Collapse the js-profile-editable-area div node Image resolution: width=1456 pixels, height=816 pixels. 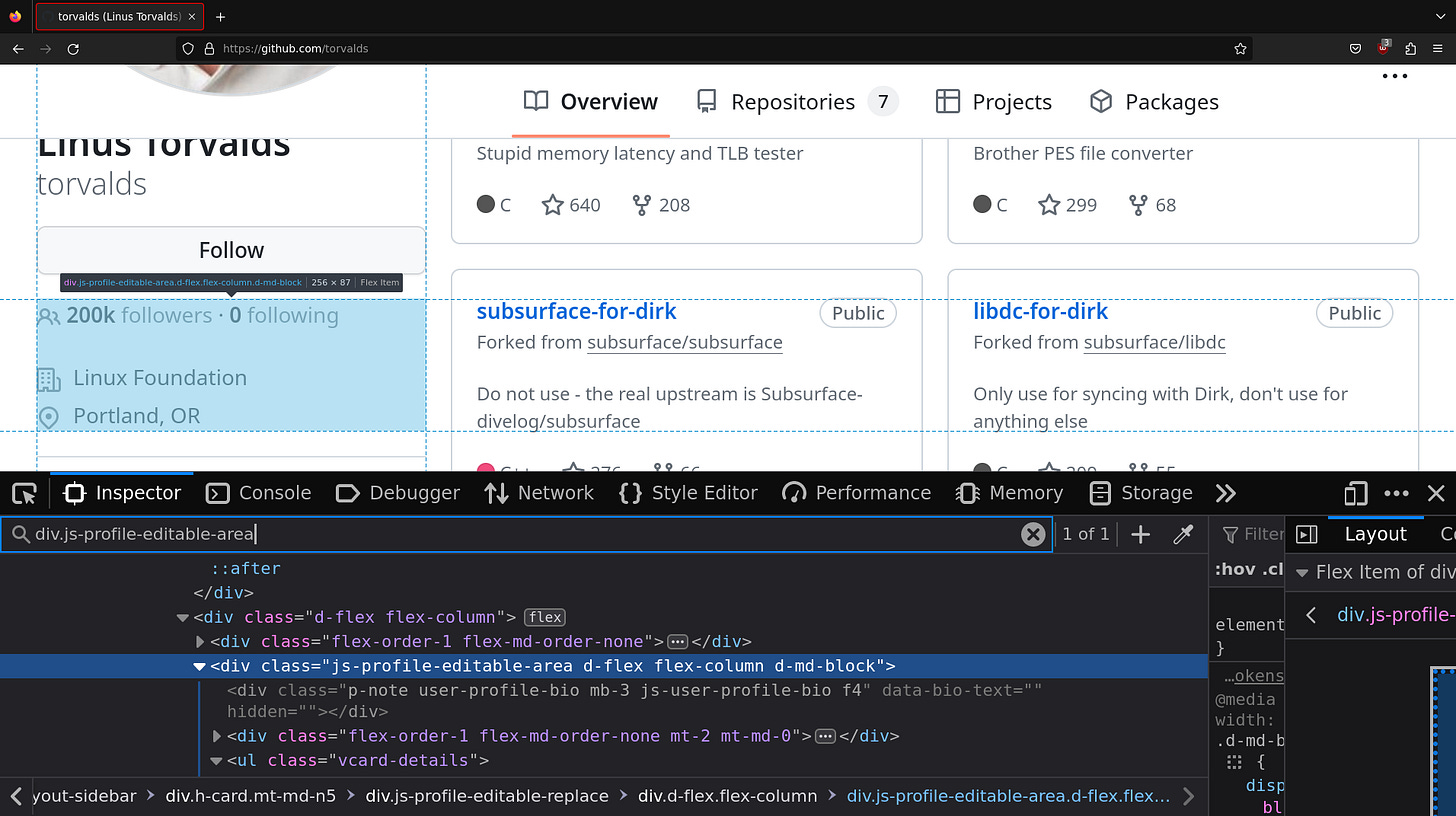199,666
